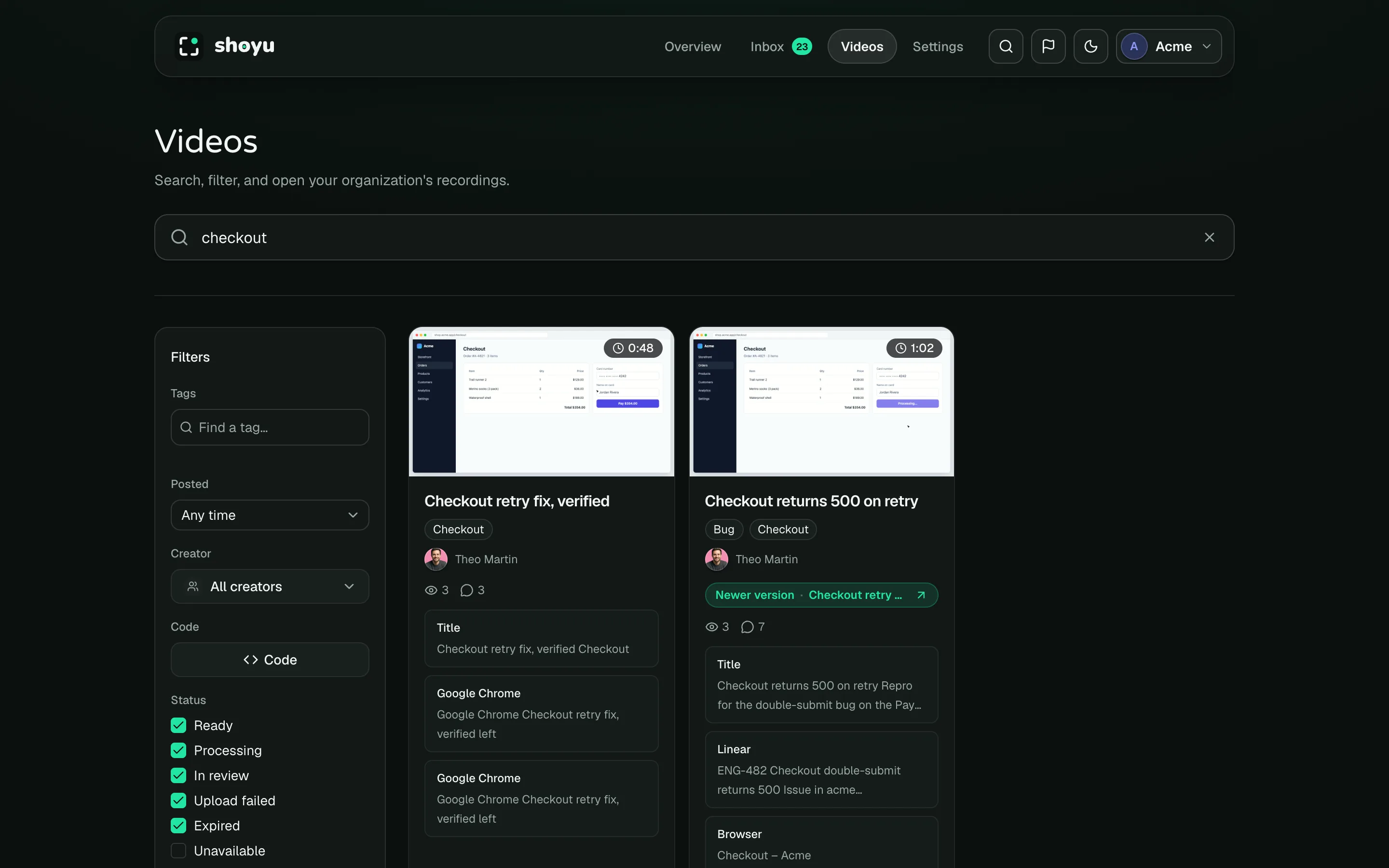Open the 1:02 video thumbnail
Screen dimensions: 1389x868
point(821,402)
